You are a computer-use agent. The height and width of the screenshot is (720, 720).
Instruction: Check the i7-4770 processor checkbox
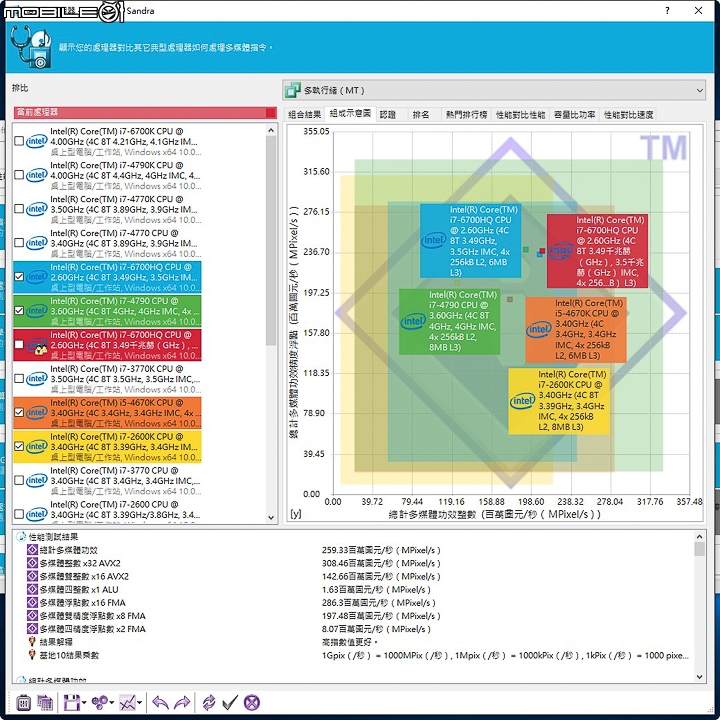point(19,243)
